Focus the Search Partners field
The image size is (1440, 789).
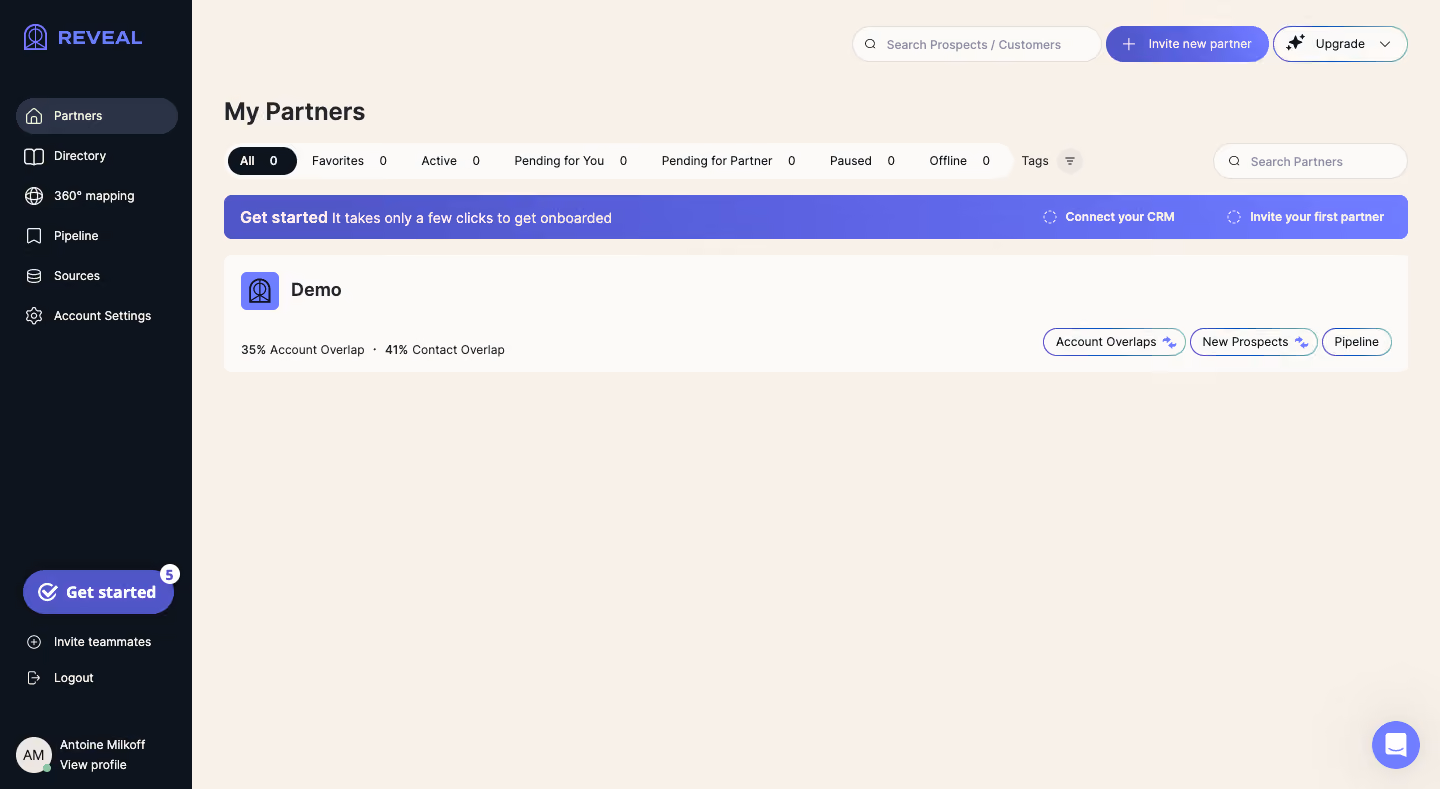[1310, 161]
